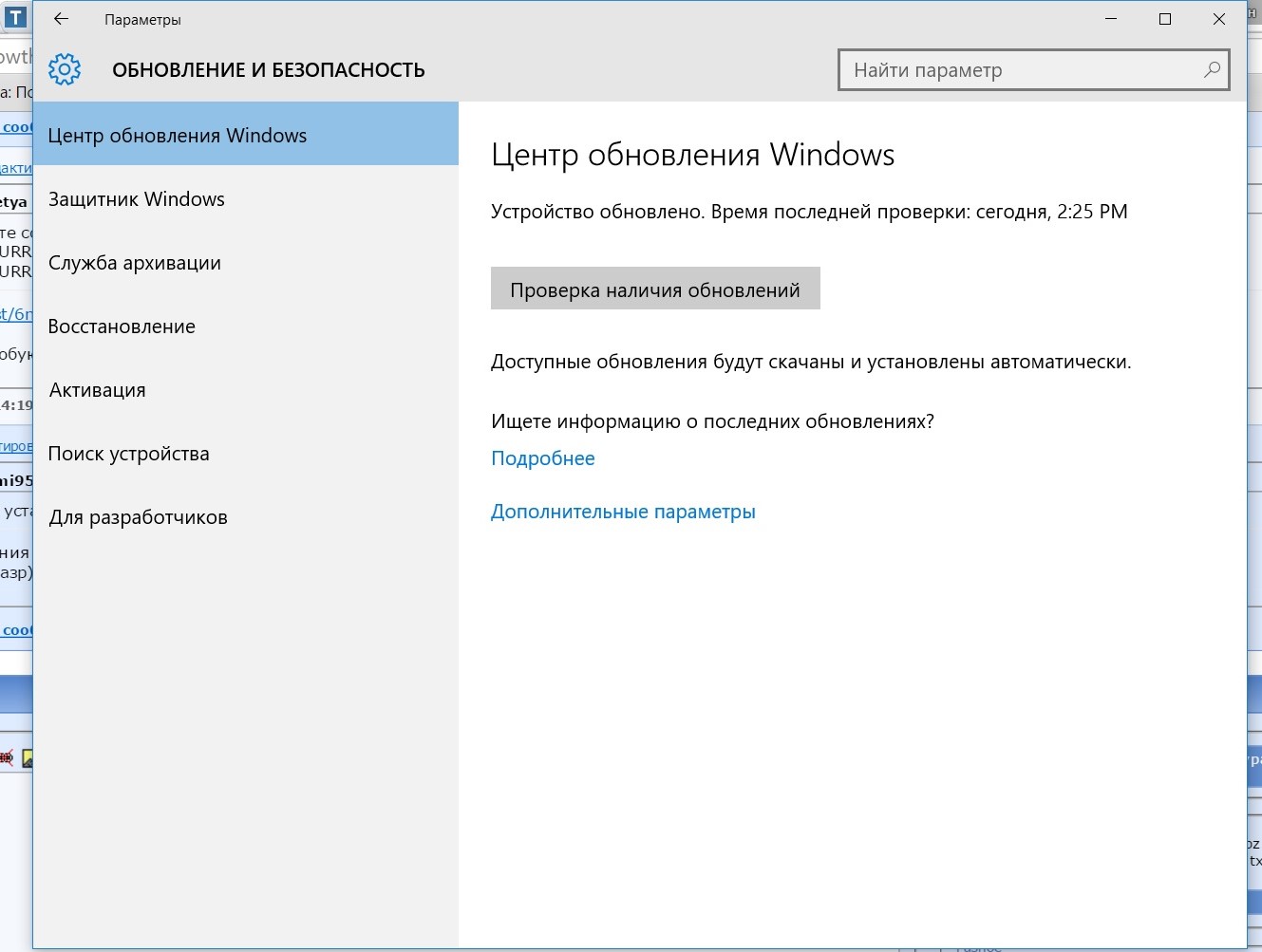Select Поиск устройства in the sidebar
The height and width of the screenshot is (952, 1262).
tap(246, 454)
